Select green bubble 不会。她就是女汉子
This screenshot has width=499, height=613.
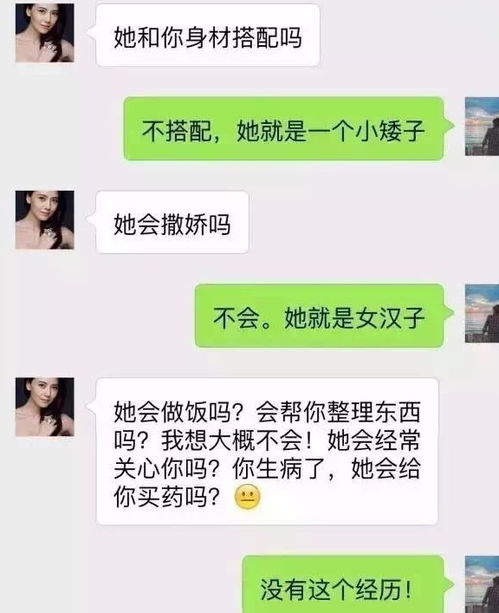coord(320,316)
